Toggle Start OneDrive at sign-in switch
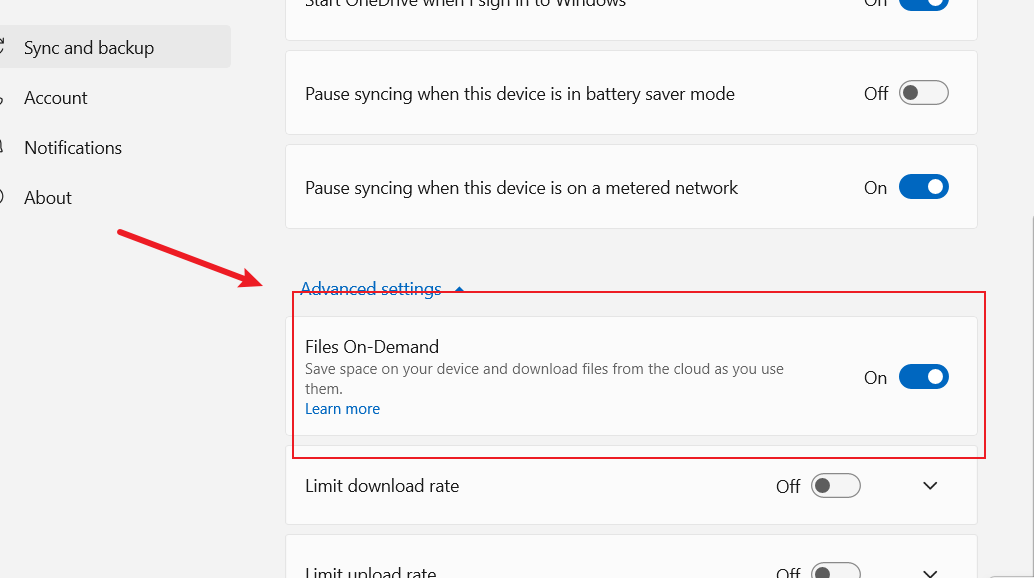The width and height of the screenshot is (1034, 578). click(923, 5)
